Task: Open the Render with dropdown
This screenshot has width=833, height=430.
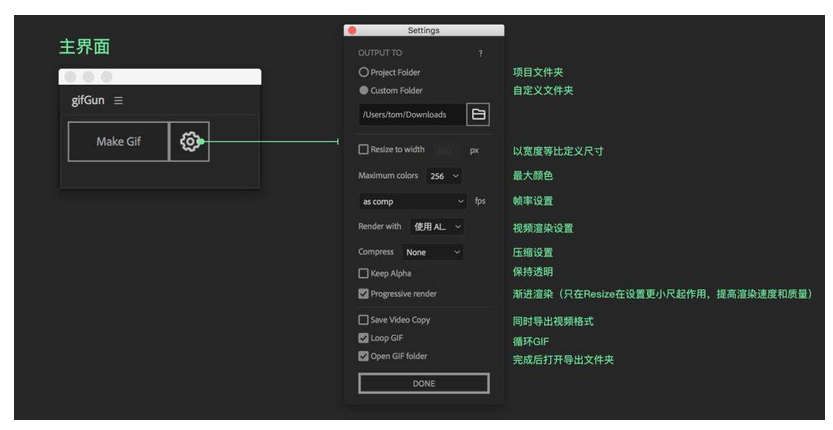Action: [x=437, y=227]
